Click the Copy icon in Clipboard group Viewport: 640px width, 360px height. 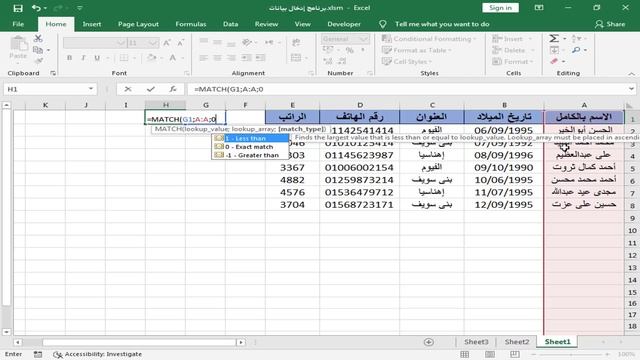coord(38,50)
